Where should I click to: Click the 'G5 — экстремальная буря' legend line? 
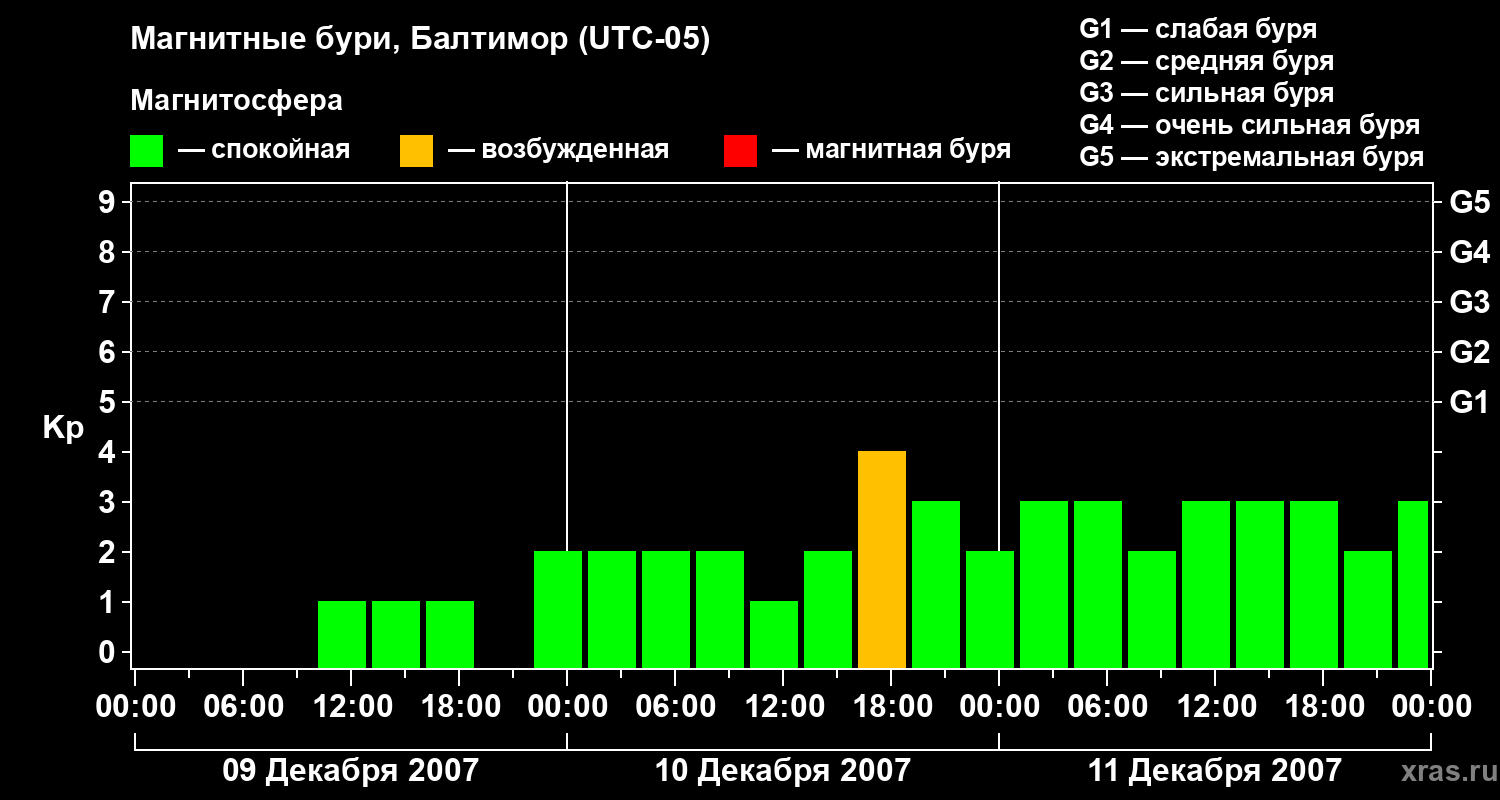[x=1252, y=157]
